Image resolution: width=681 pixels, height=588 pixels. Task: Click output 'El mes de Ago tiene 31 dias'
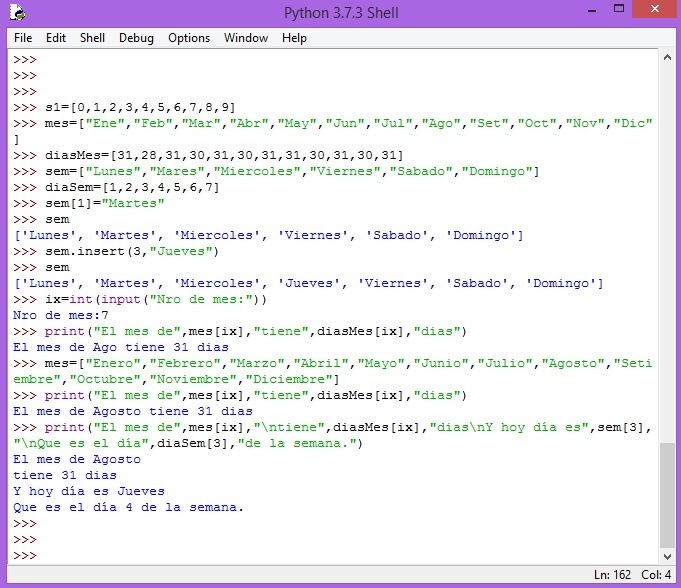pyautogui.click(x=121, y=347)
